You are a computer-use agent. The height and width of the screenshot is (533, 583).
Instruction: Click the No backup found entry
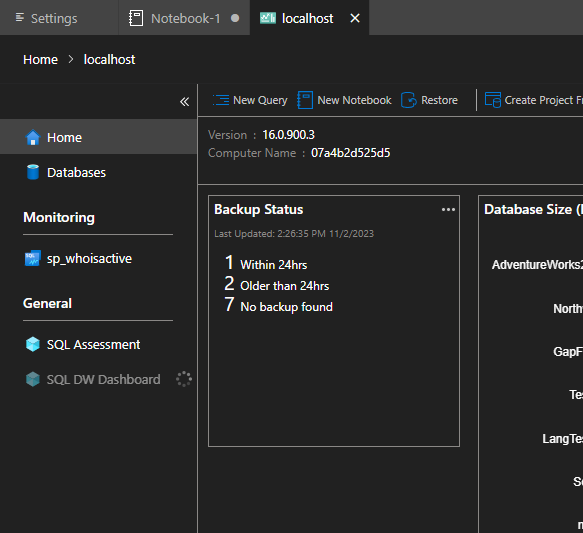tap(278, 306)
